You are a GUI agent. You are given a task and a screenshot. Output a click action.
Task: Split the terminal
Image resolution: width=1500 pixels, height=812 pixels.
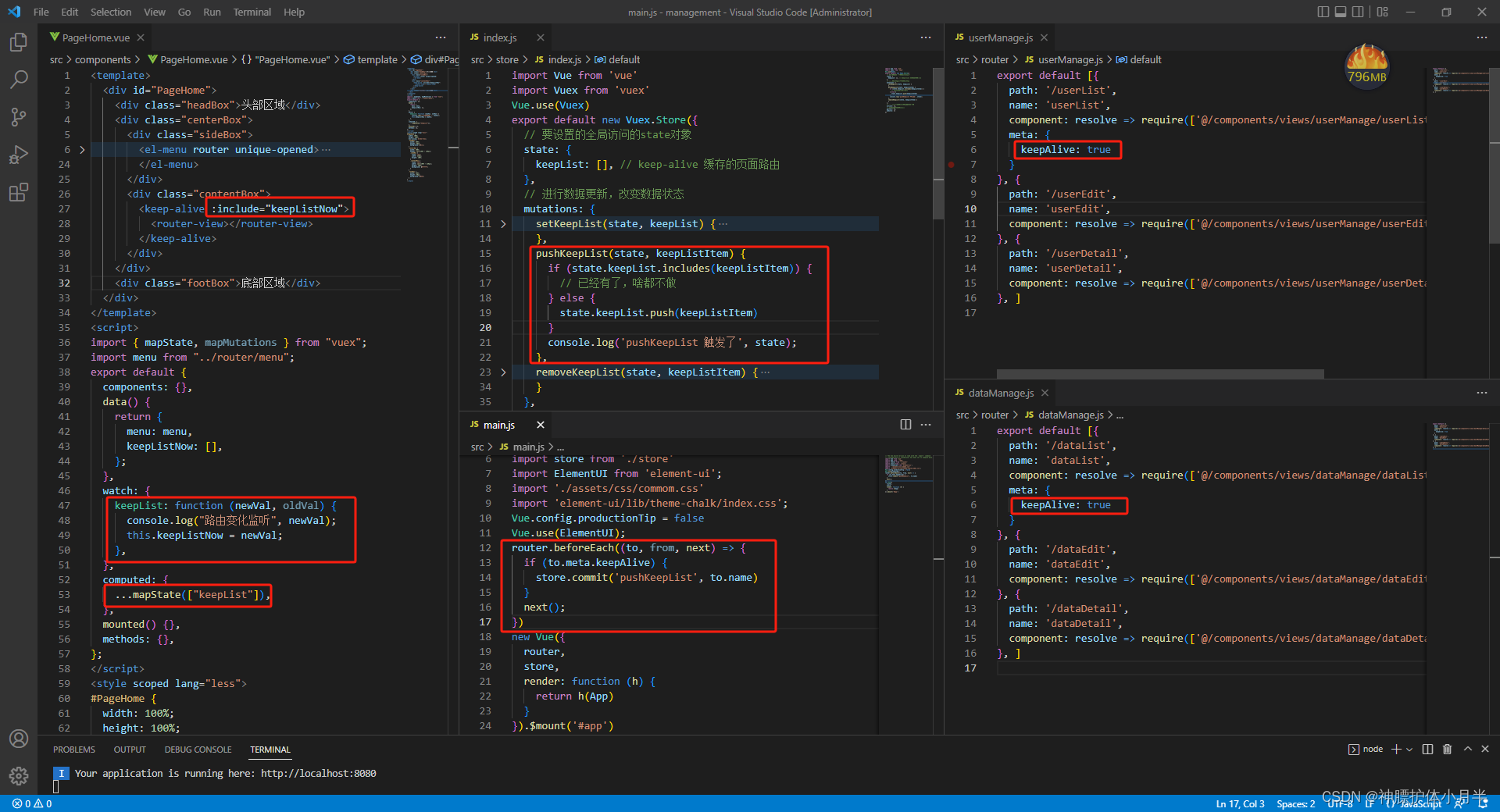click(x=1427, y=749)
